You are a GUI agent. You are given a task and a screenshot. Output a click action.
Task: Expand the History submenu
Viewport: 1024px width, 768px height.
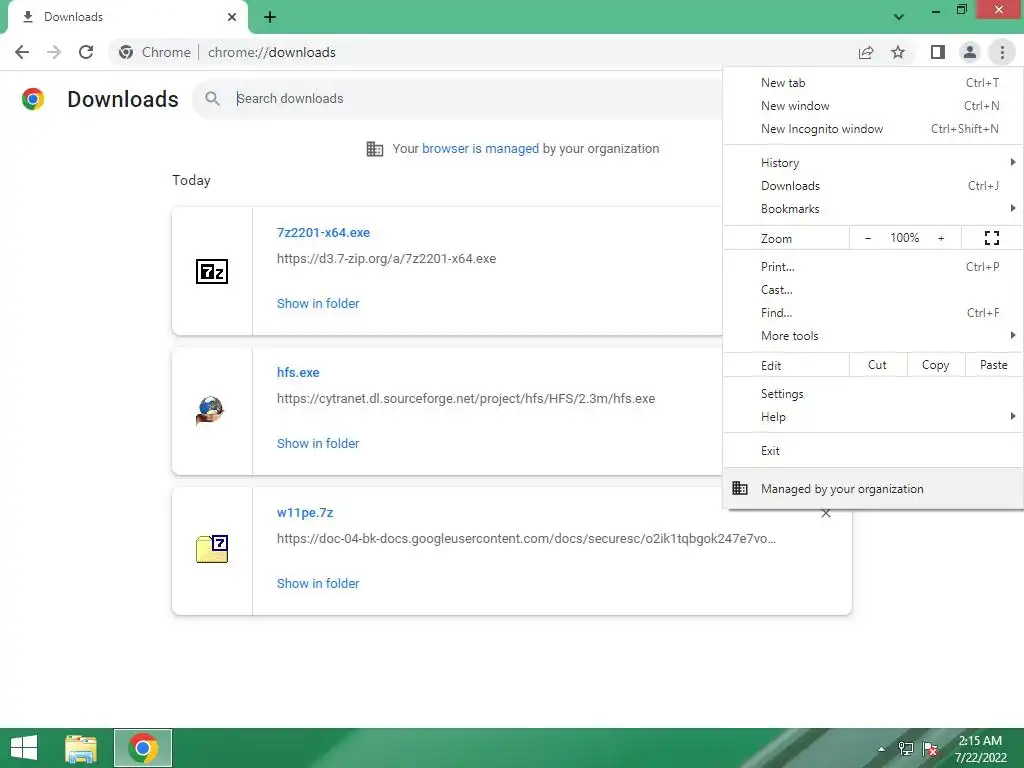873,163
